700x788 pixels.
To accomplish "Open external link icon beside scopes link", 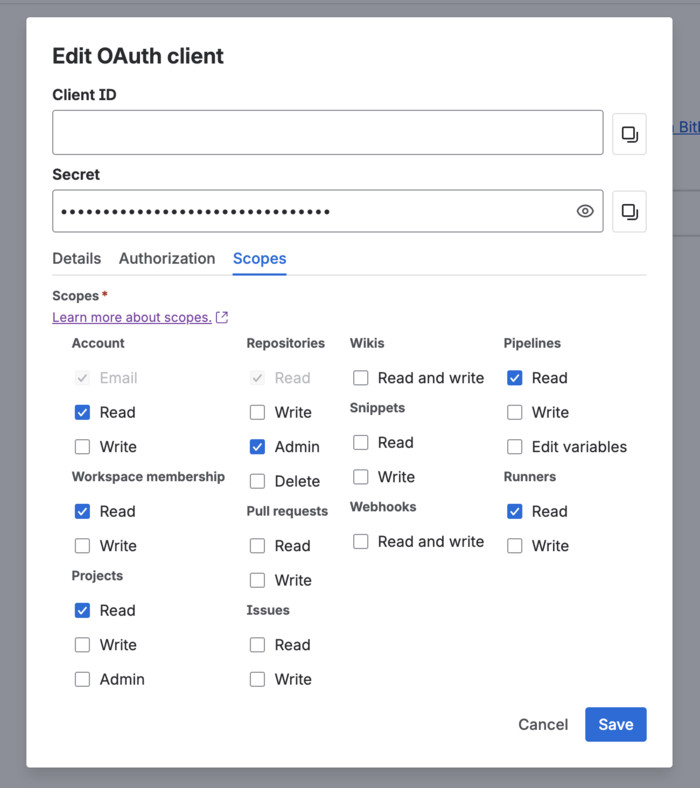I will click(x=222, y=317).
